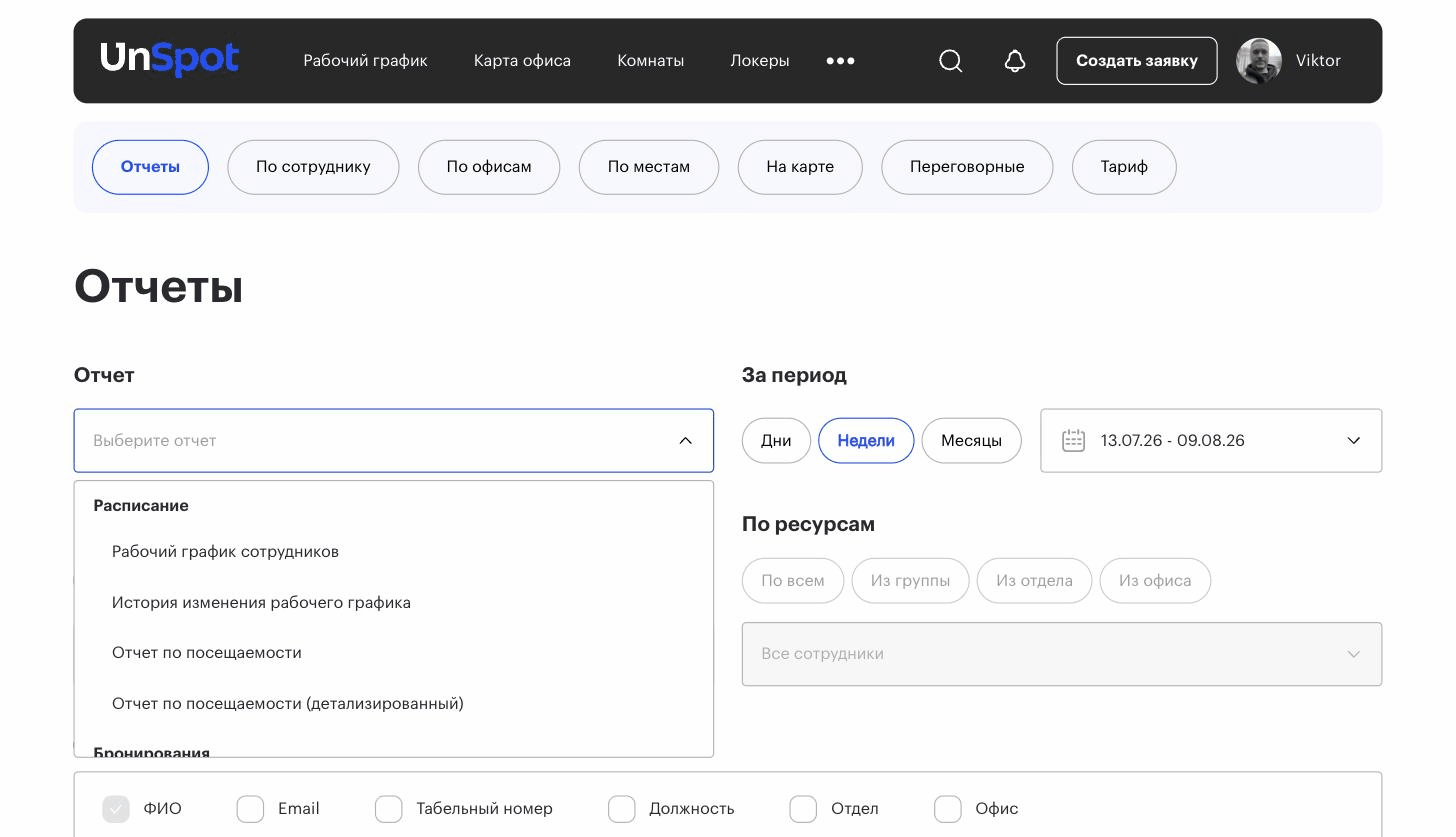The width and height of the screenshot is (1456, 837).
Task: Select Из отдела resource filter
Action: (x=1034, y=581)
